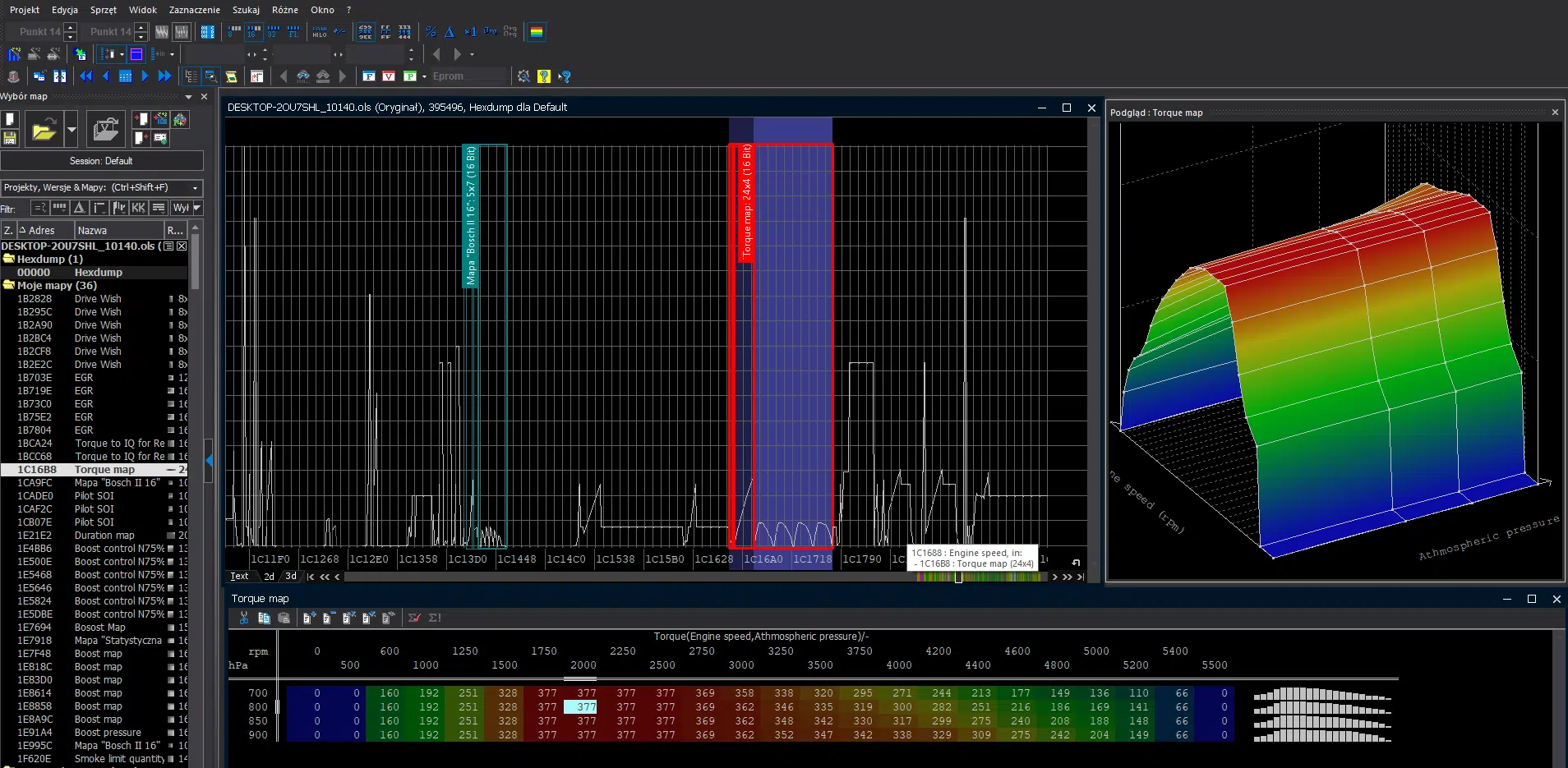Click the yellow open project folder icon
Screen dimensions: 1568x768
coord(44,130)
